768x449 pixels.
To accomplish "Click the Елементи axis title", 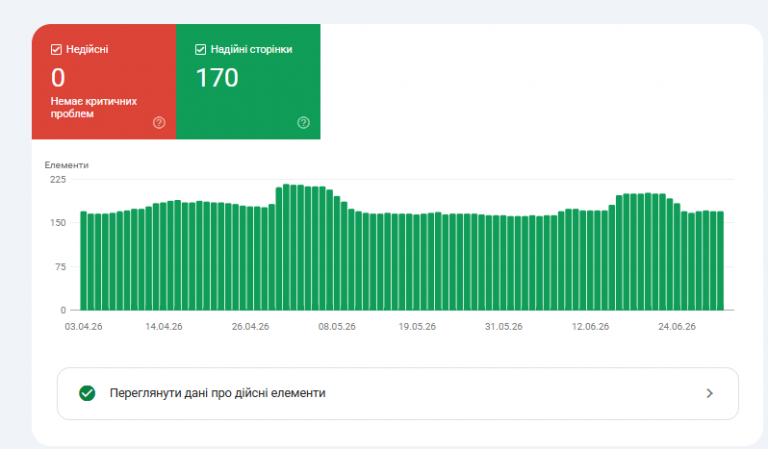I will coord(67,165).
